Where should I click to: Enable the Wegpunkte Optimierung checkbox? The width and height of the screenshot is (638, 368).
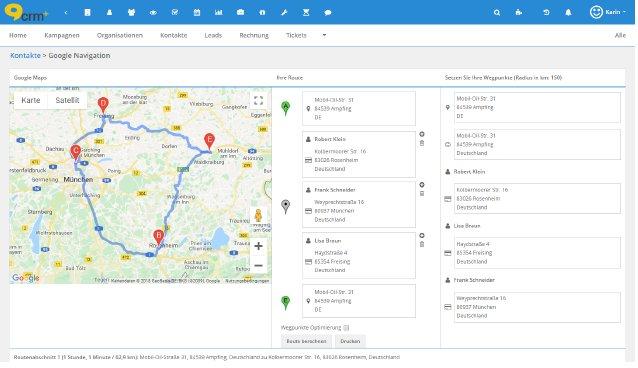(346, 328)
